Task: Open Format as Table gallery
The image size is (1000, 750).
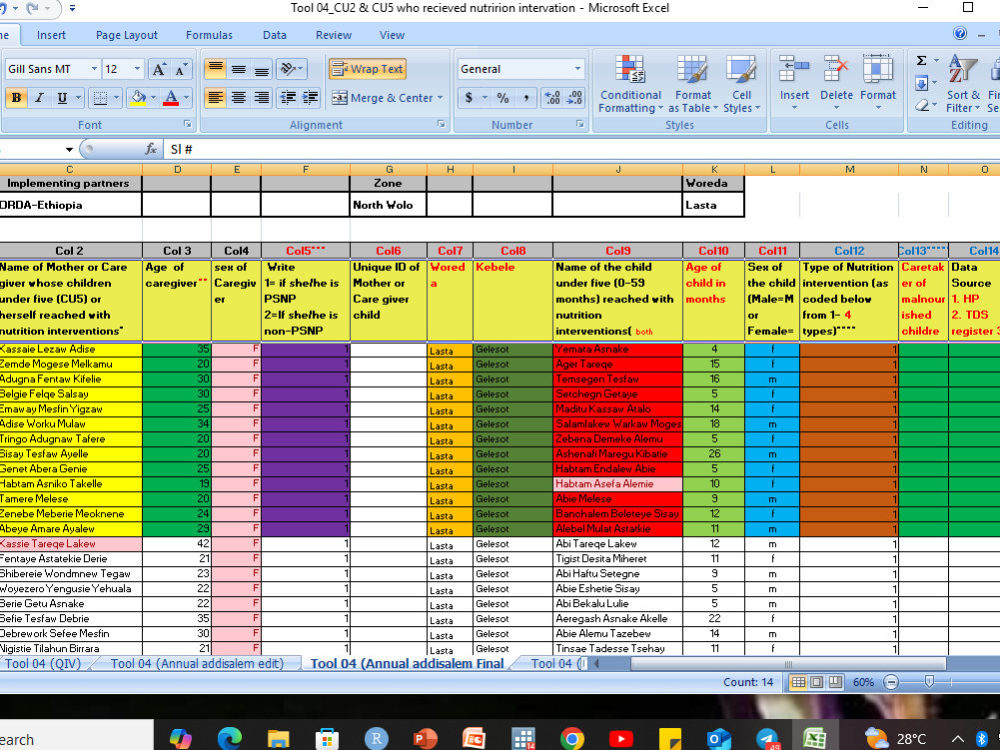Action: [693, 84]
